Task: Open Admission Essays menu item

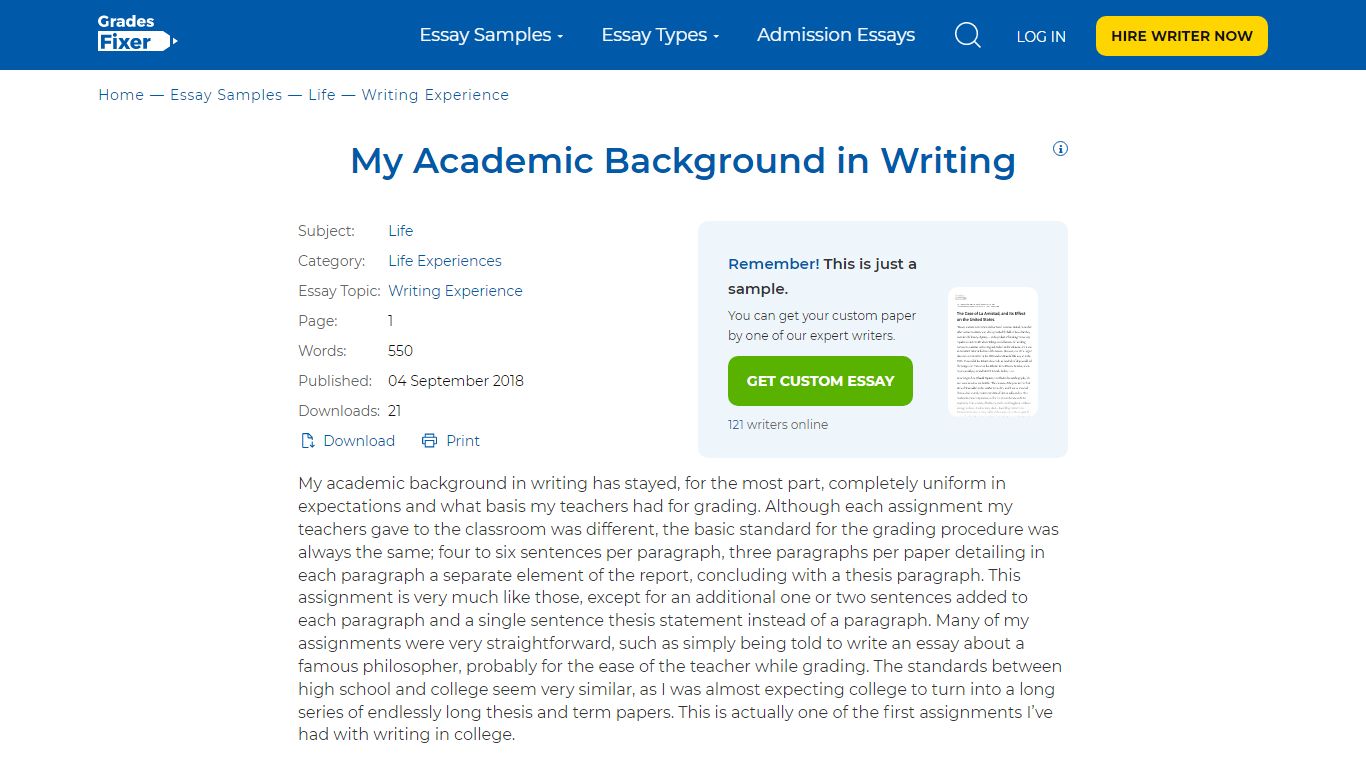Action: [x=836, y=35]
